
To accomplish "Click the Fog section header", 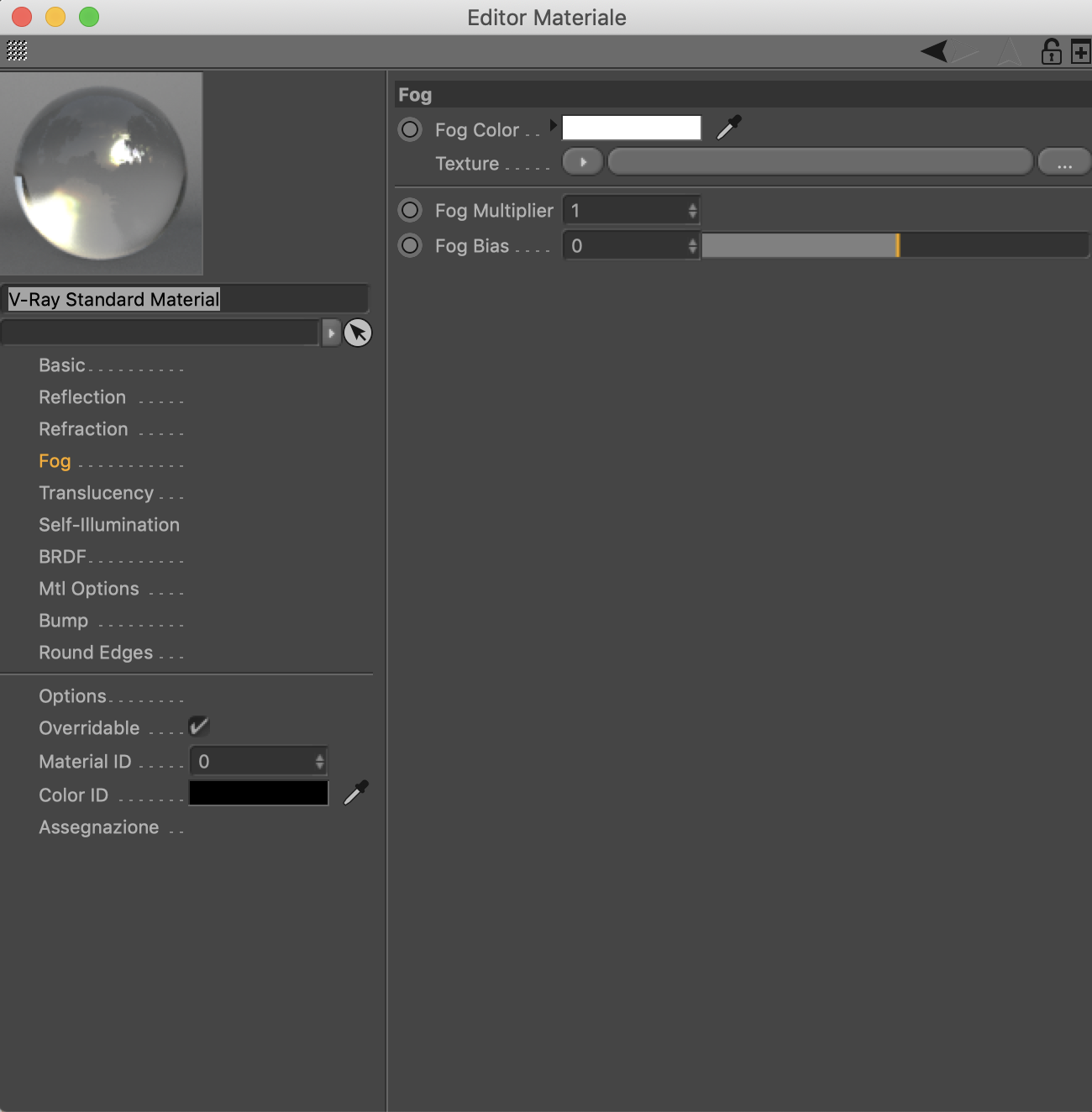I will [743, 94].
